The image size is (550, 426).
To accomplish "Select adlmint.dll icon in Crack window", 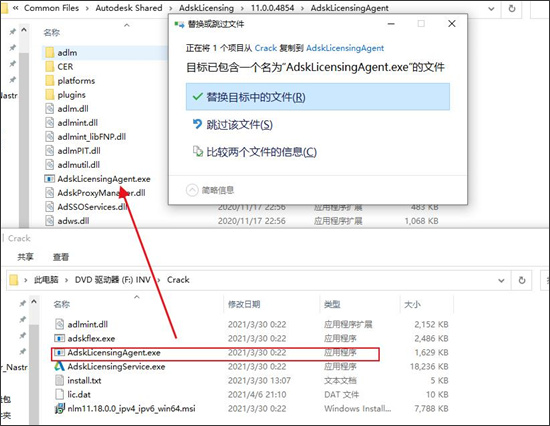I will (x=60, y=324).
